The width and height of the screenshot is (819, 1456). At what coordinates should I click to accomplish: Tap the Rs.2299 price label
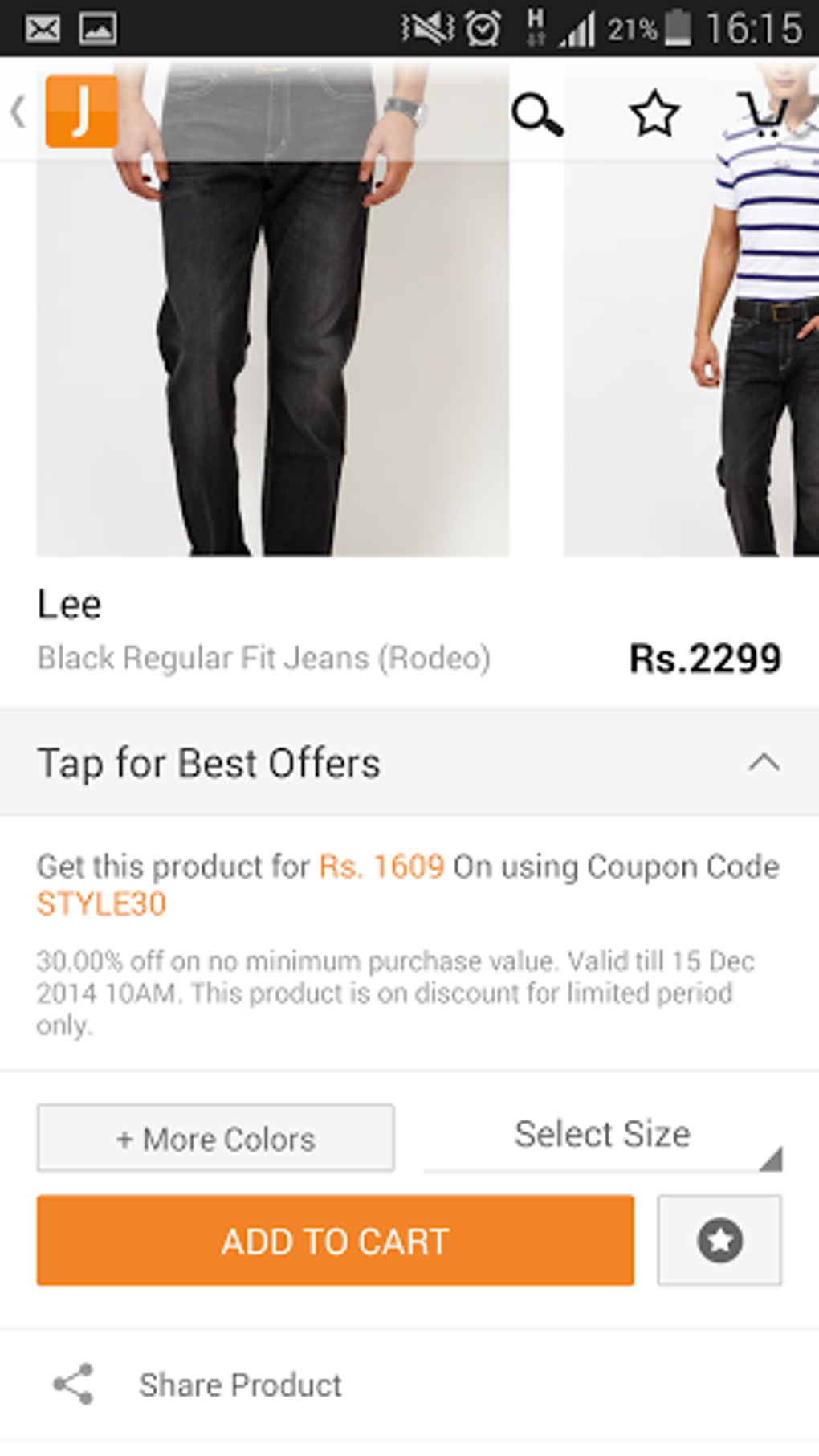coord(704,659)
